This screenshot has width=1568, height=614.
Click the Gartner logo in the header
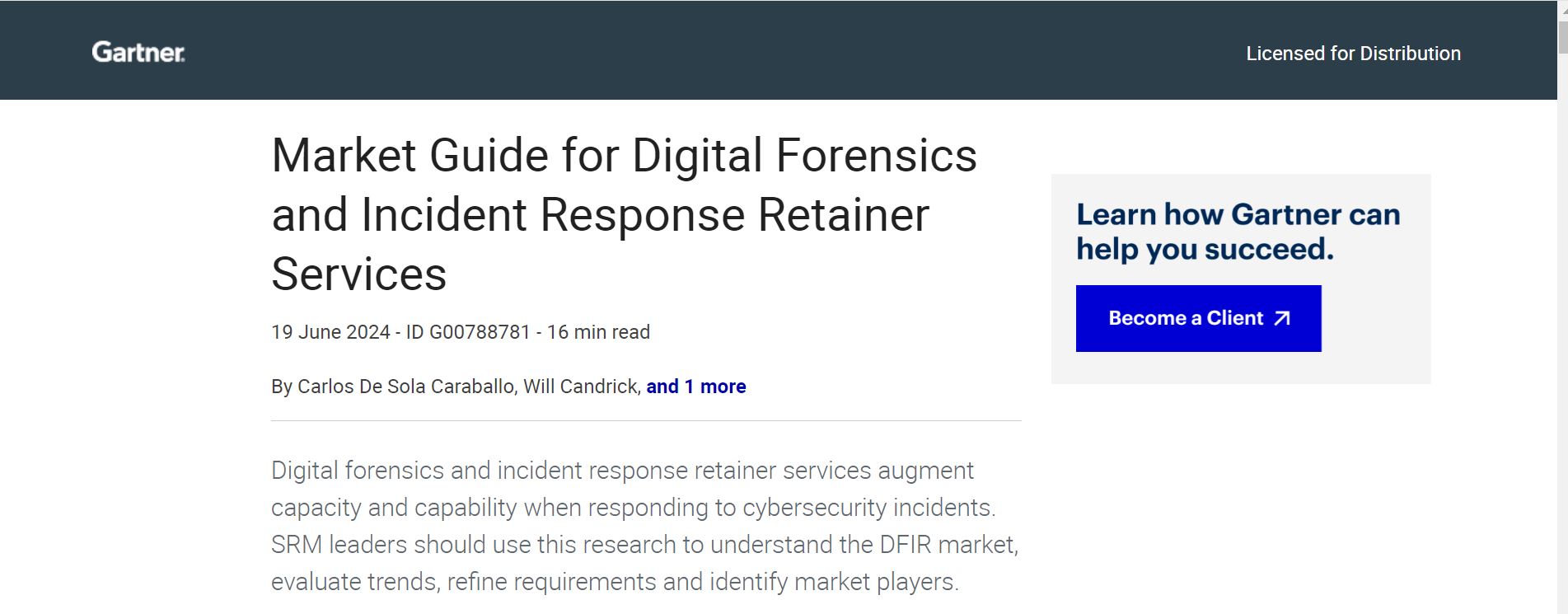click(x=138, y=53)
